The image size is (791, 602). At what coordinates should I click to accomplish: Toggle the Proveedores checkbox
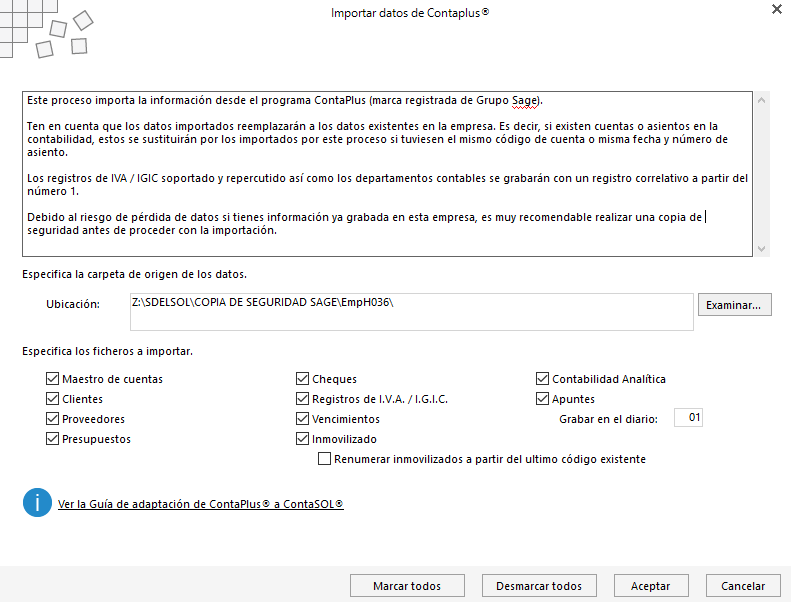52,419
